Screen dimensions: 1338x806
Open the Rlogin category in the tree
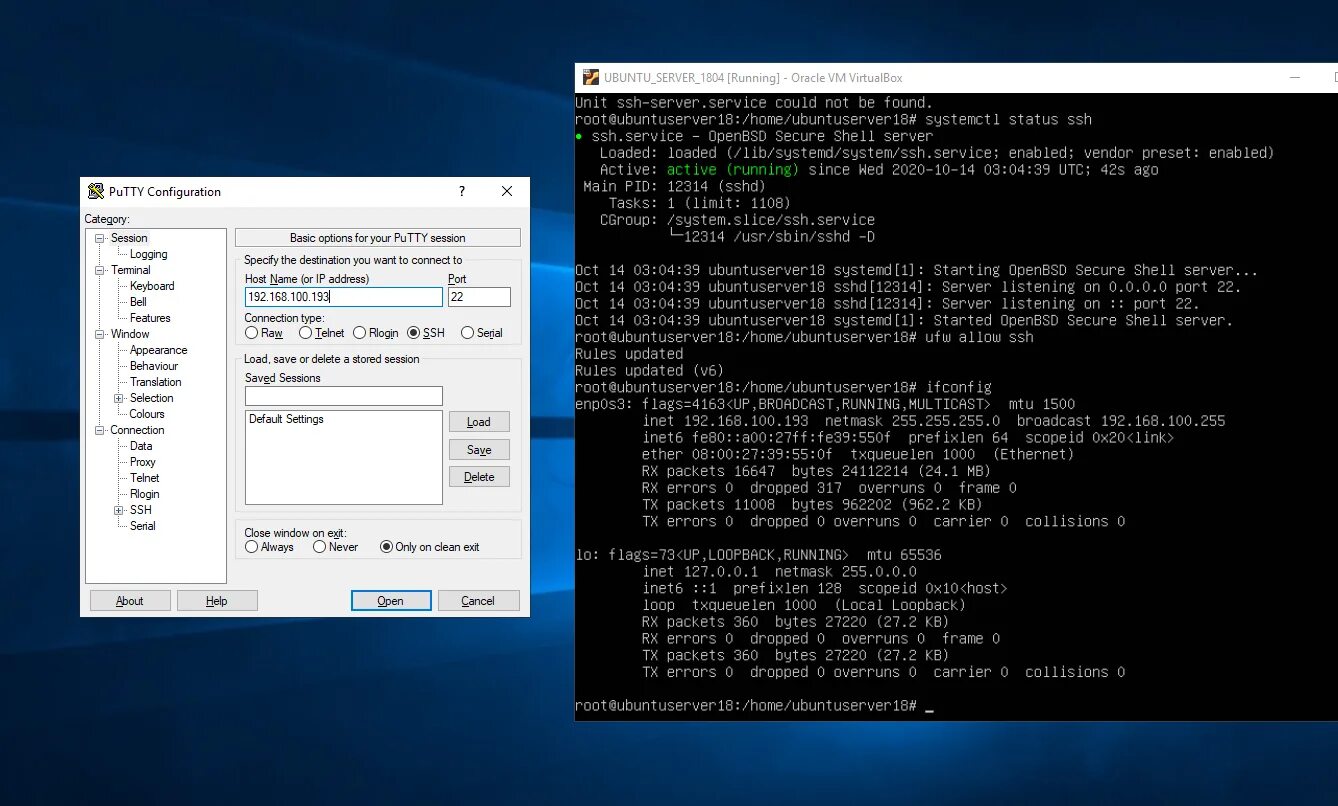[145, 494]
